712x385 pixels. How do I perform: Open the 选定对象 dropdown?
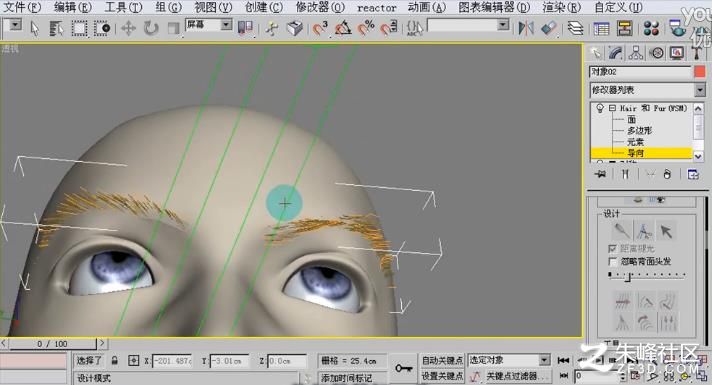(544, 360)
